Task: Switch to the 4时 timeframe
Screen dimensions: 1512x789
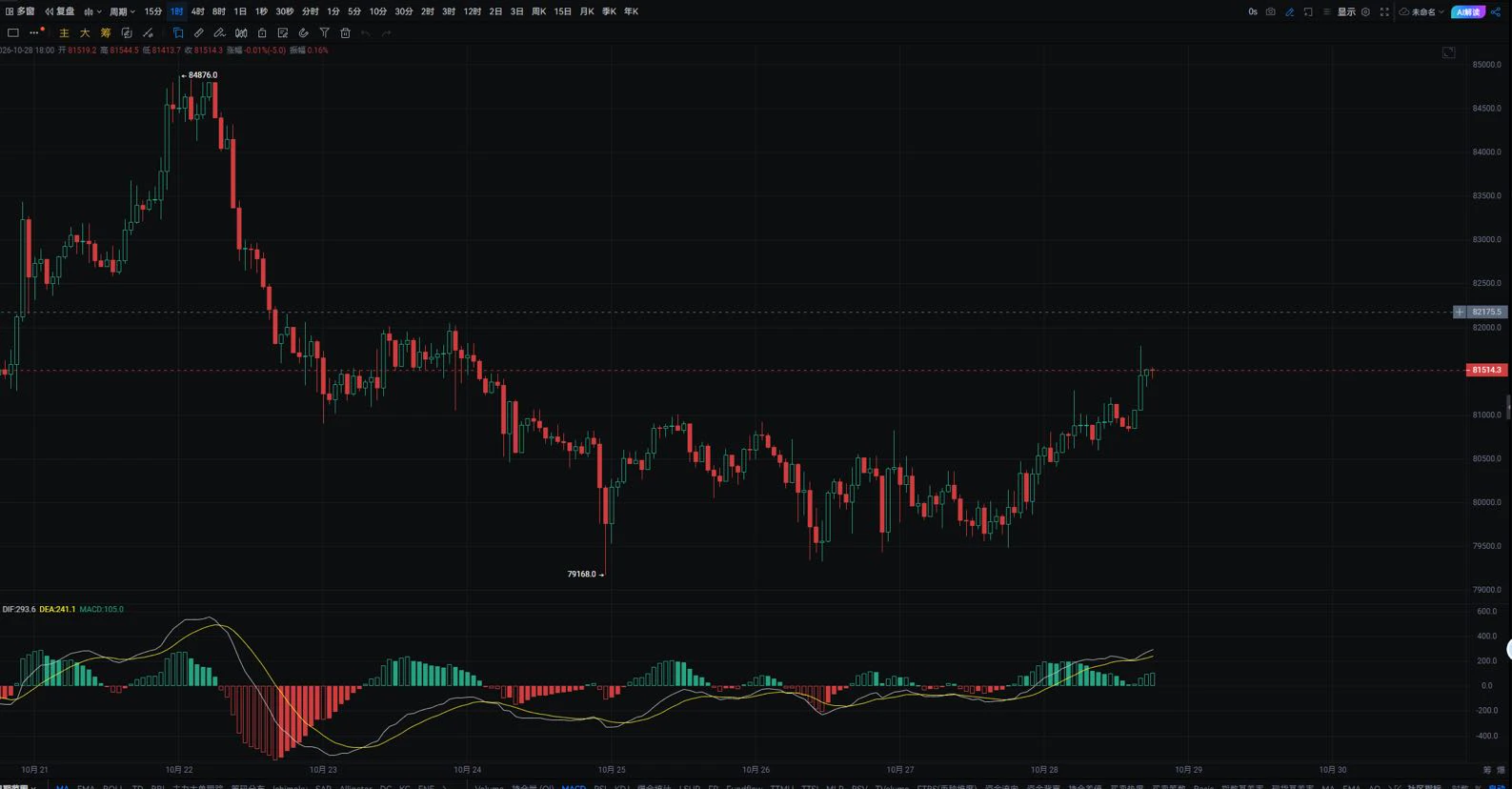Action: click(x=197, y=11)
